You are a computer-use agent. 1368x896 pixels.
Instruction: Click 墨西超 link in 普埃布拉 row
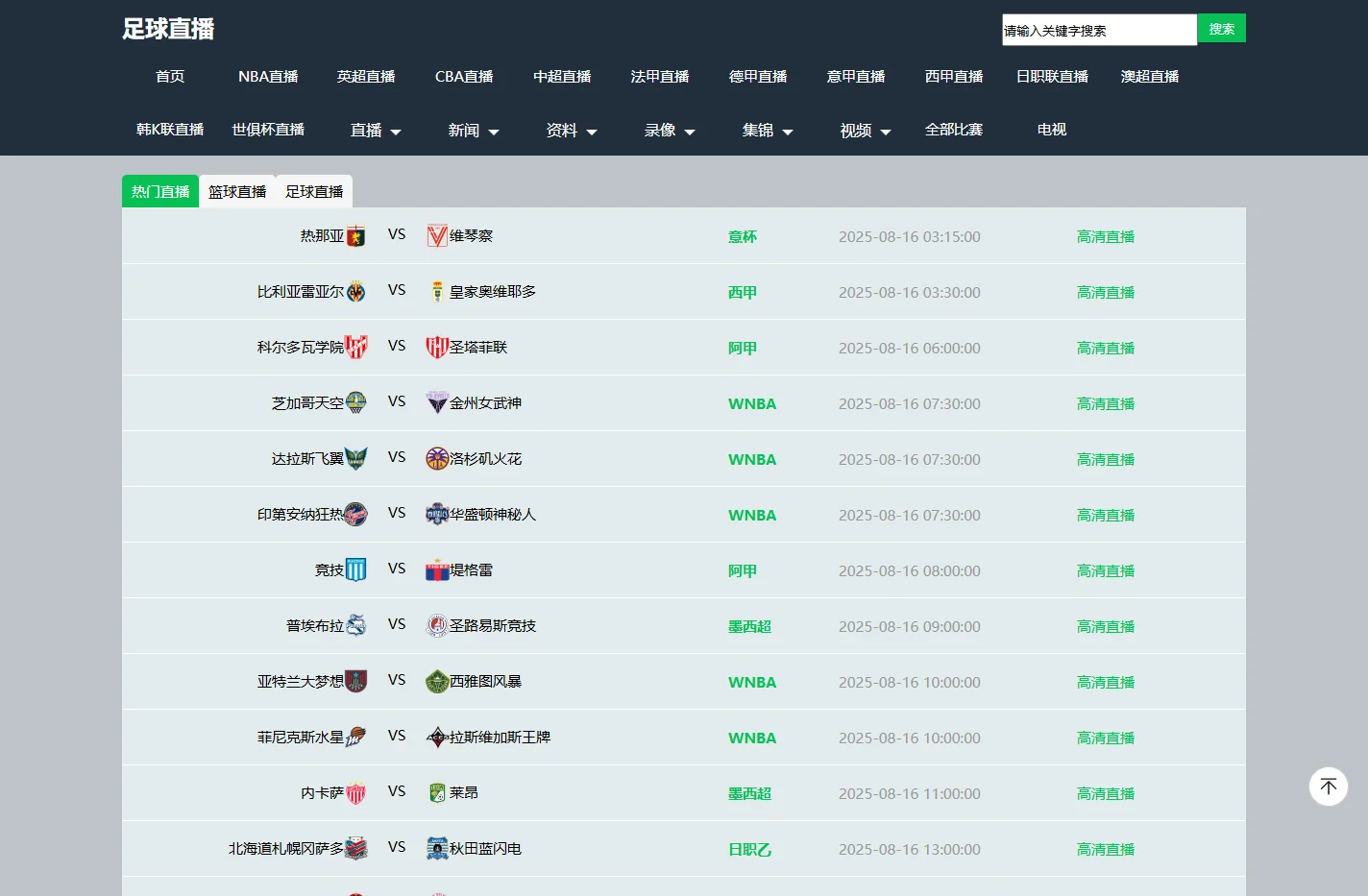click(750, 626)
